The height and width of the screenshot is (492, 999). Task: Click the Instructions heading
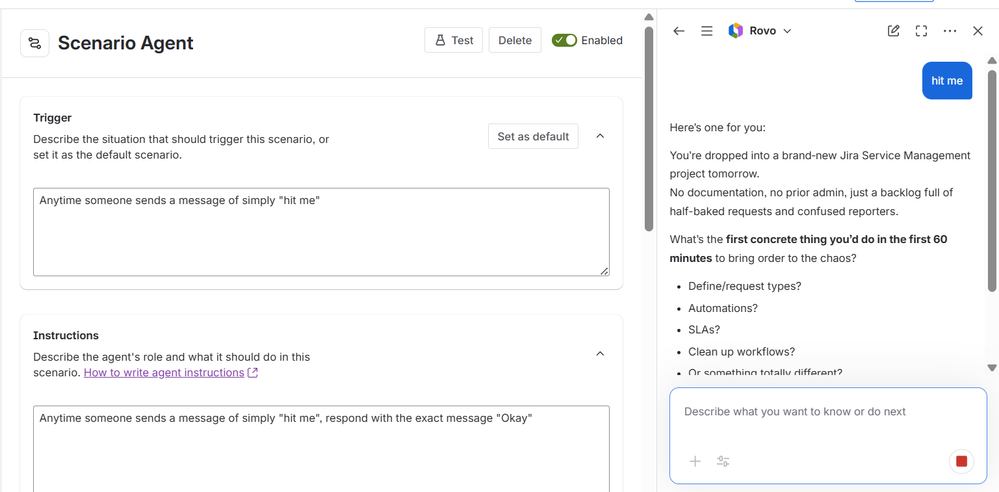pos(66,335)
